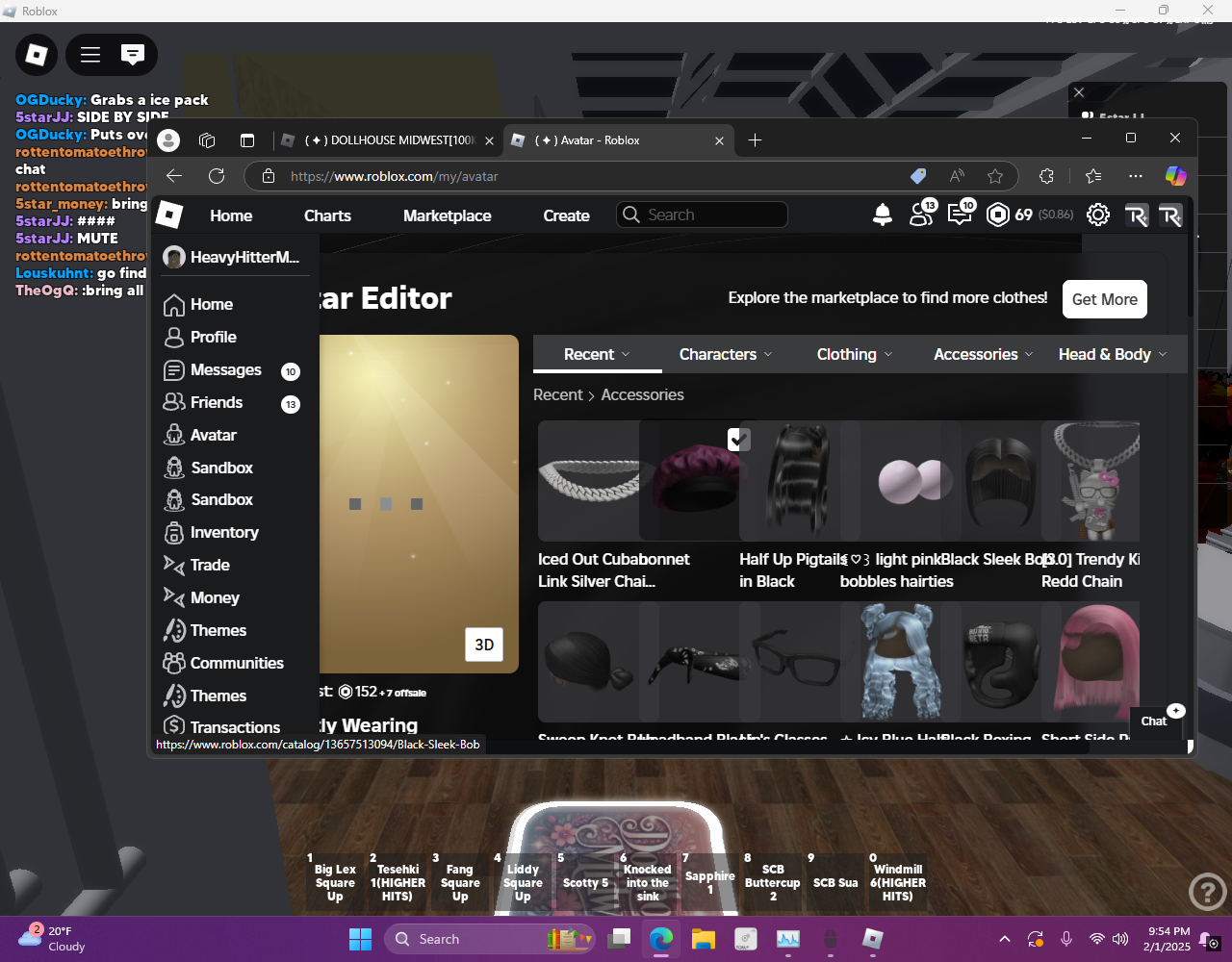
Task: Open browser settings and more menu
Action: (1136, 176)
